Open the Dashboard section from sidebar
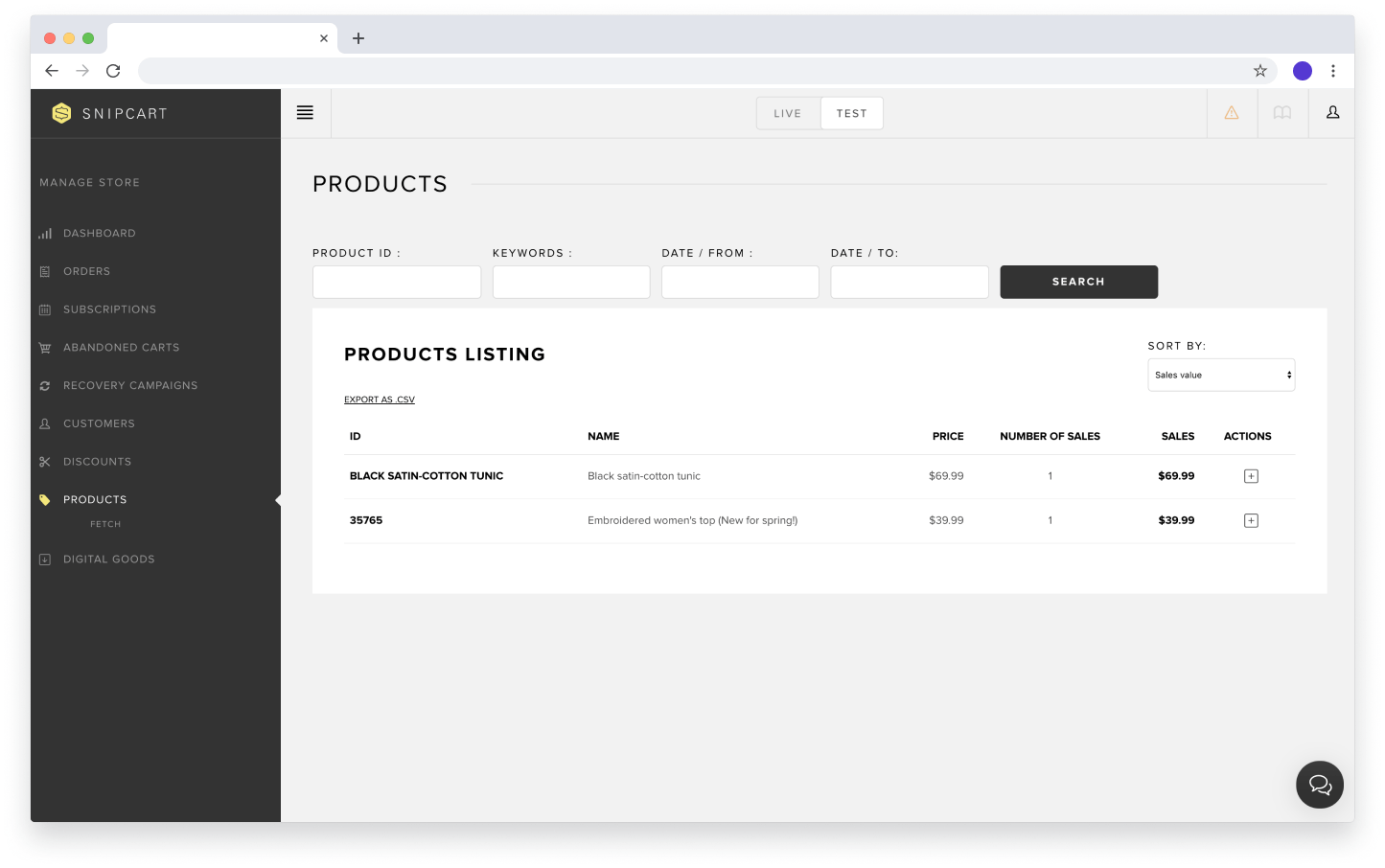This screenshot has height=868, width=1385. pyautogui.click(x=45, y=233)
